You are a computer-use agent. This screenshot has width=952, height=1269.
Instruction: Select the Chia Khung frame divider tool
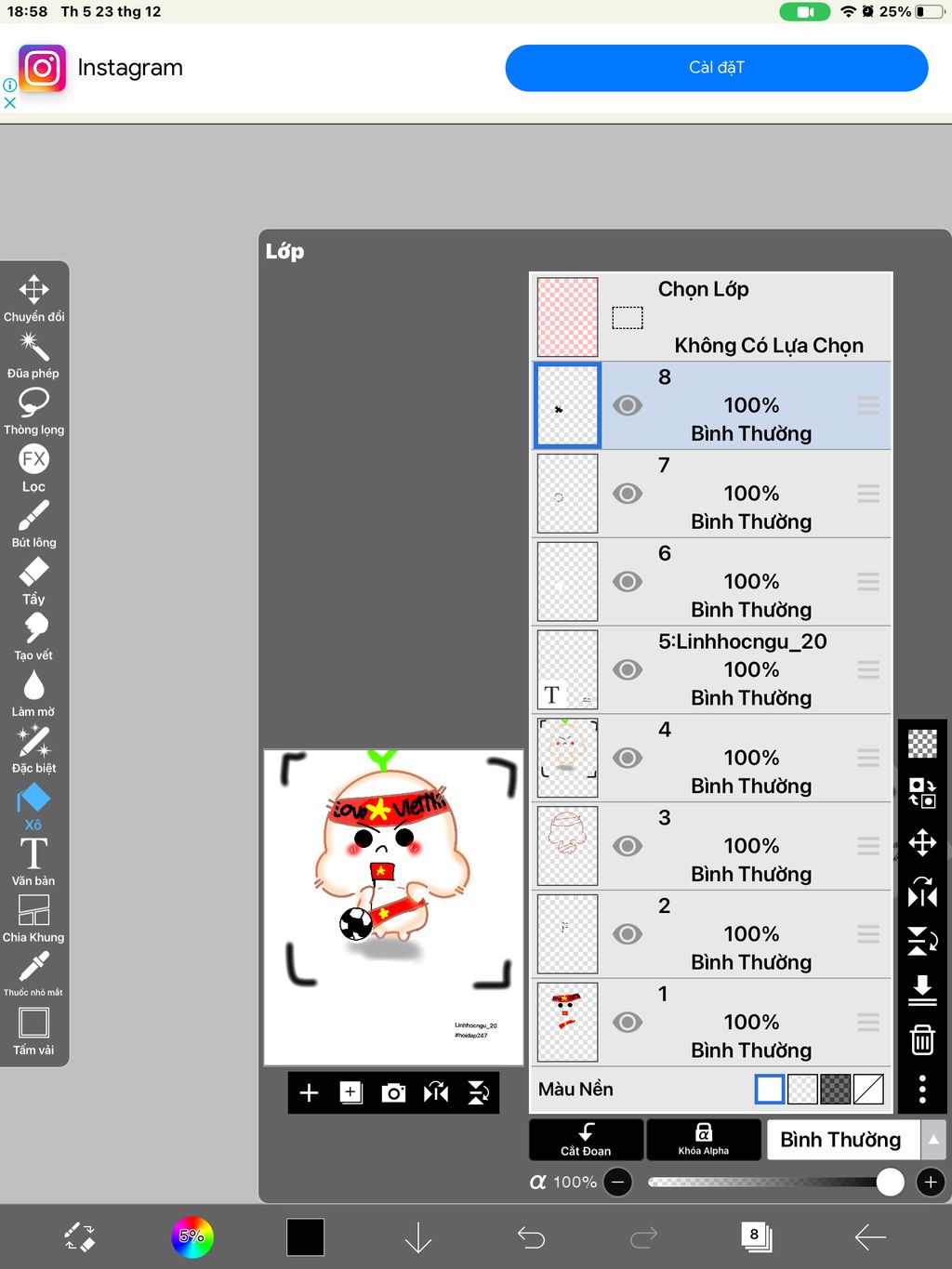tap(33, 919)
